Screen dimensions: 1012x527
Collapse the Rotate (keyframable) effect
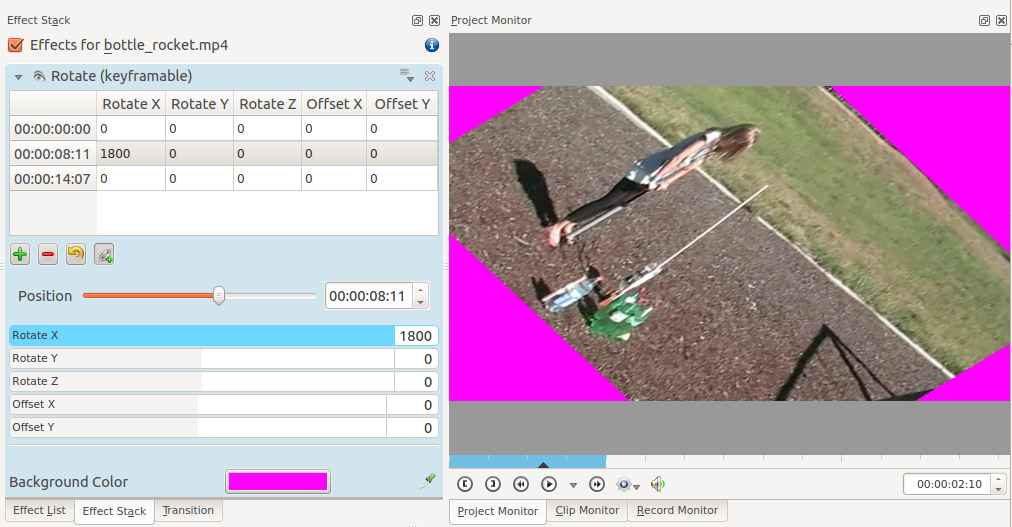click(x=18, y=77)
